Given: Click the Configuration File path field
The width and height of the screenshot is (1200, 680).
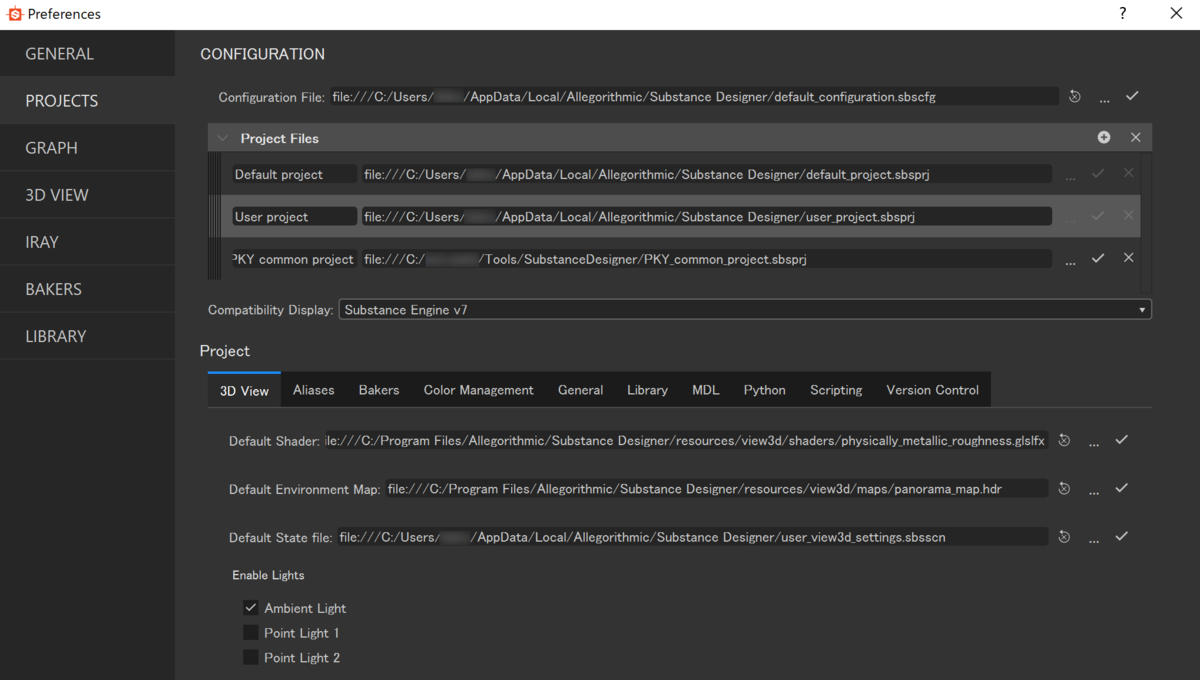Looking at the screenshot, I should [x=694, y=97].
